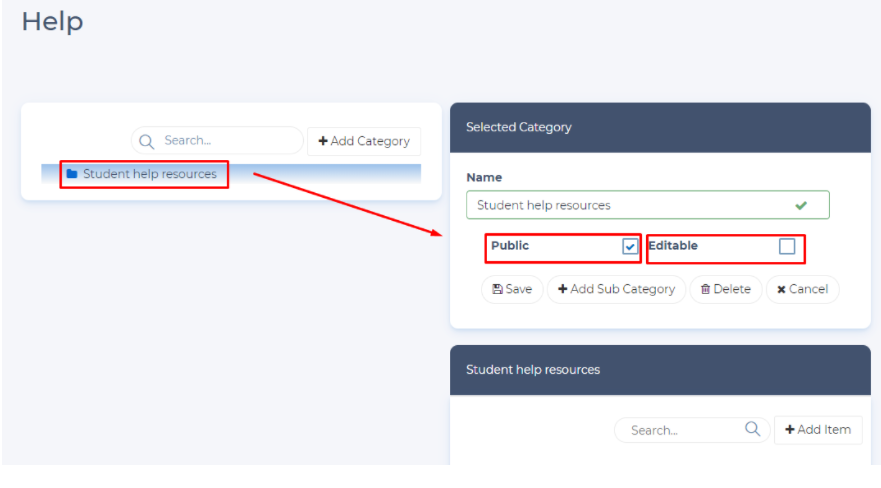The height and width of the screenshot is (488, 881).
Task: Click the Student help resources panel header
Action: [660, 370]
